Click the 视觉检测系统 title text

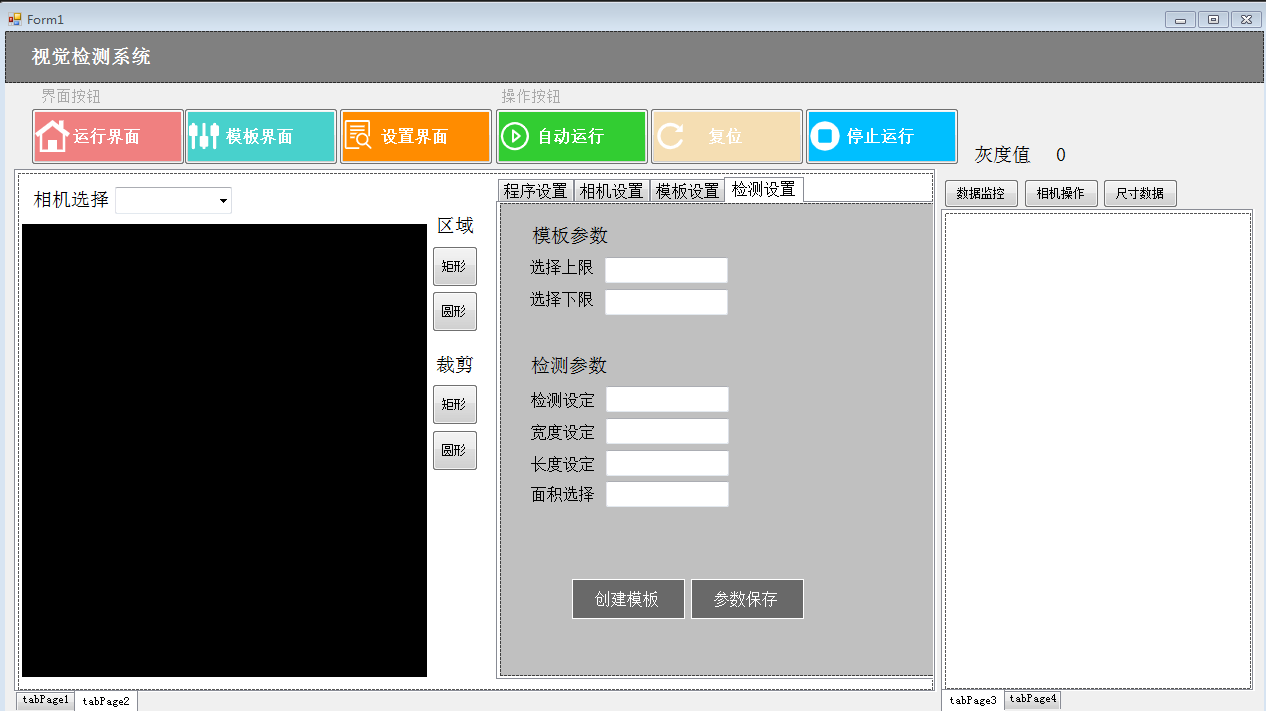point(91,57)
